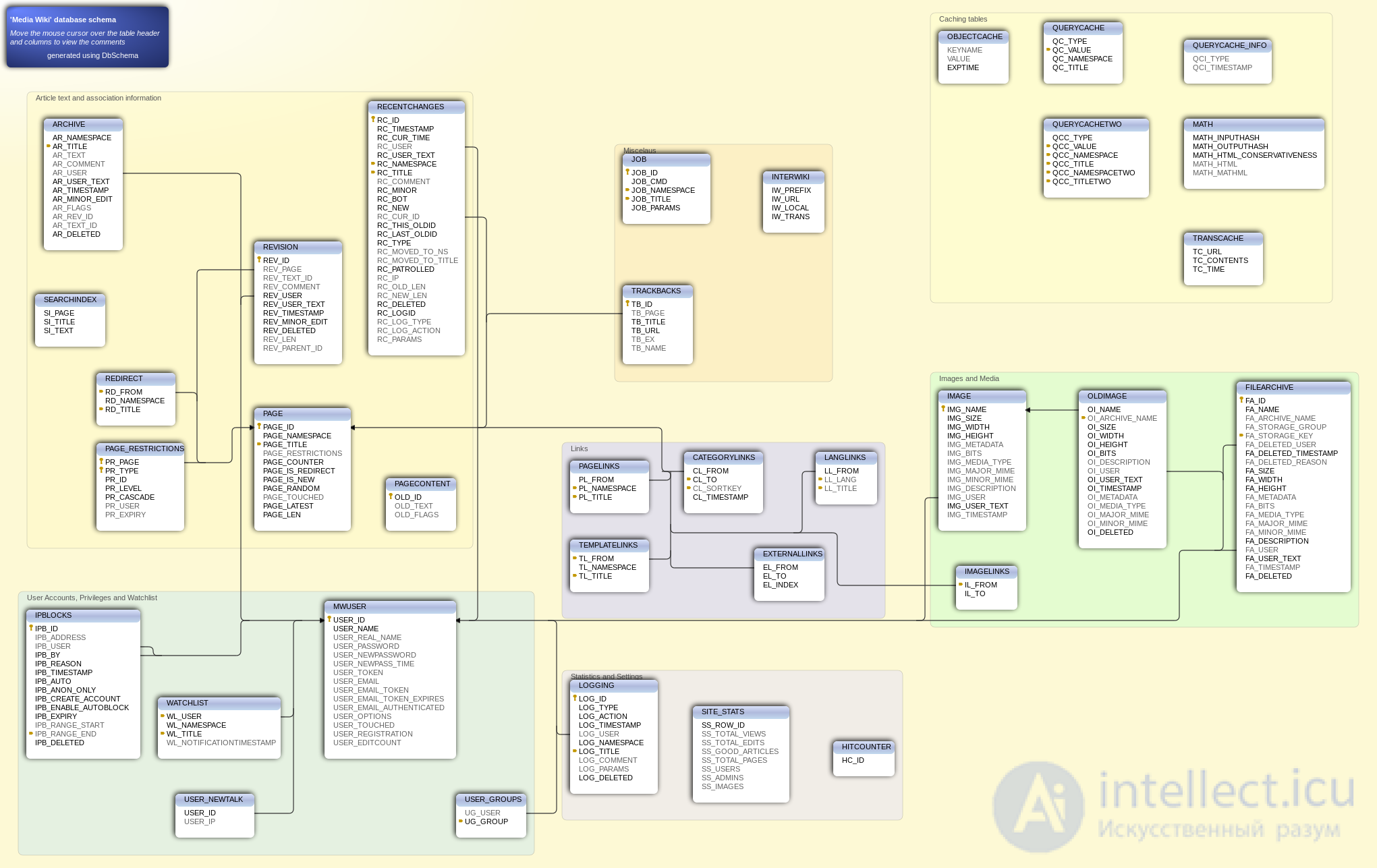This screenshot has height=868, width=1377.
Task: Select the USER_NEWTALK table header
Action: click(215, 799)
